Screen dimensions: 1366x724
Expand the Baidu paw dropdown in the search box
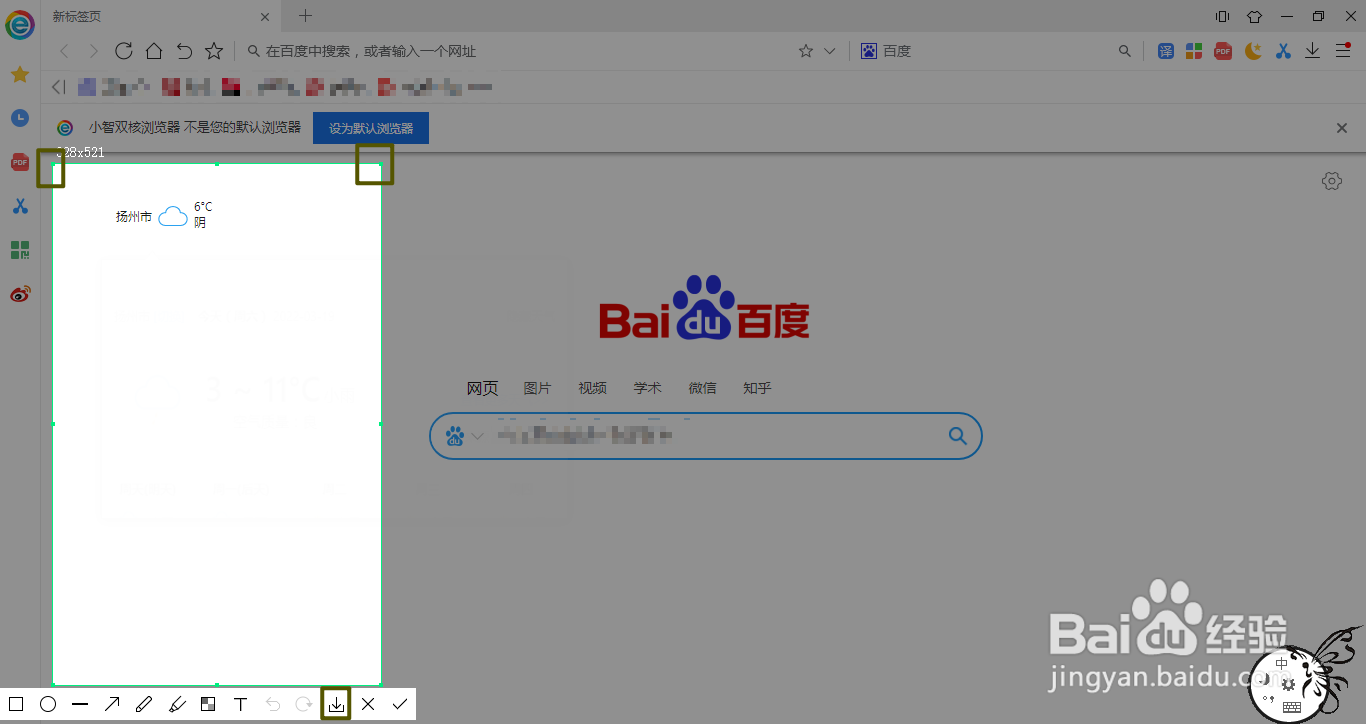[x=478, y=436]
